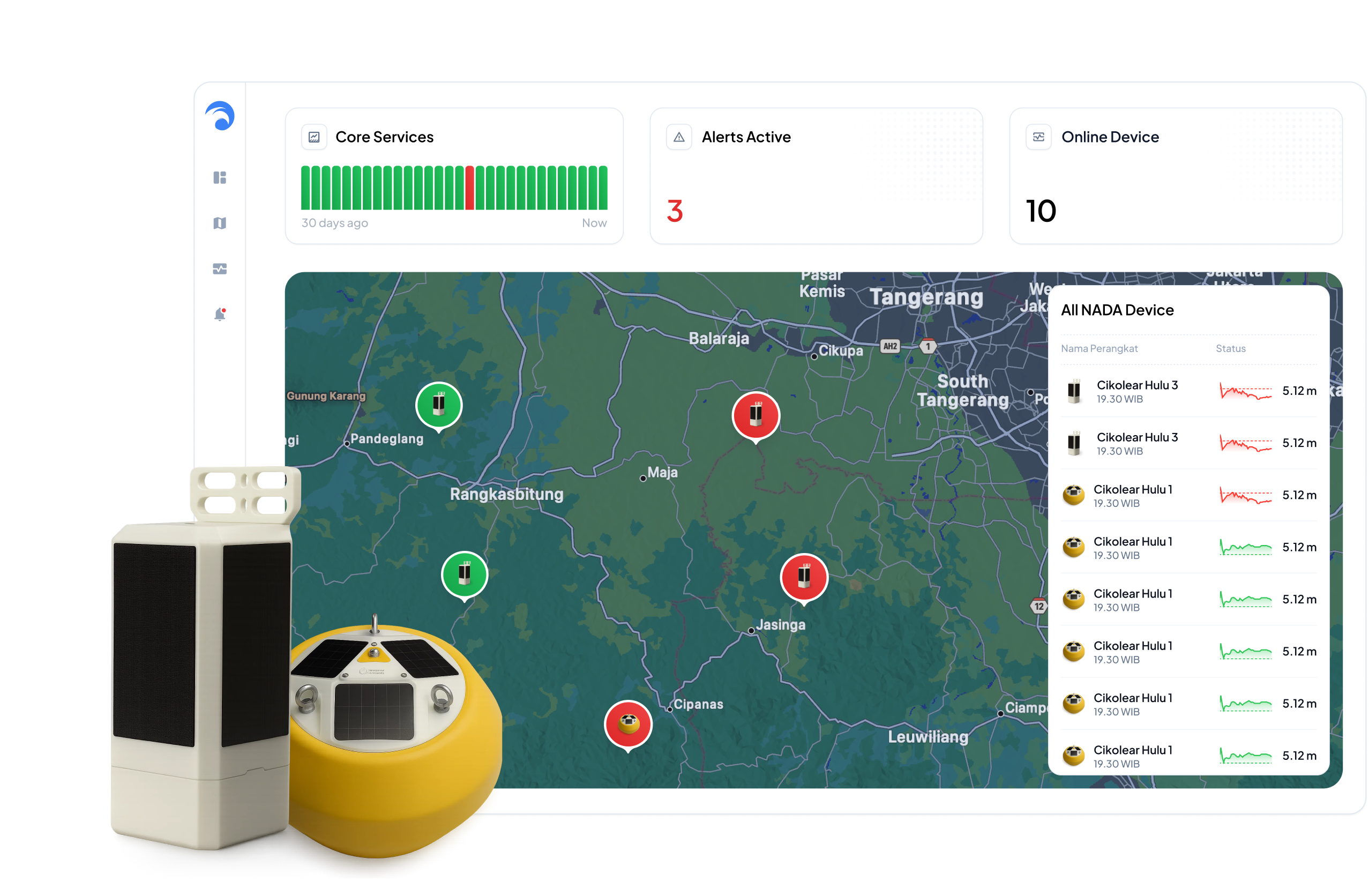Click the Pandeglang label on the map
Image resolution: width=1369 pixels, height=896 pixels.
pos(386,439)
